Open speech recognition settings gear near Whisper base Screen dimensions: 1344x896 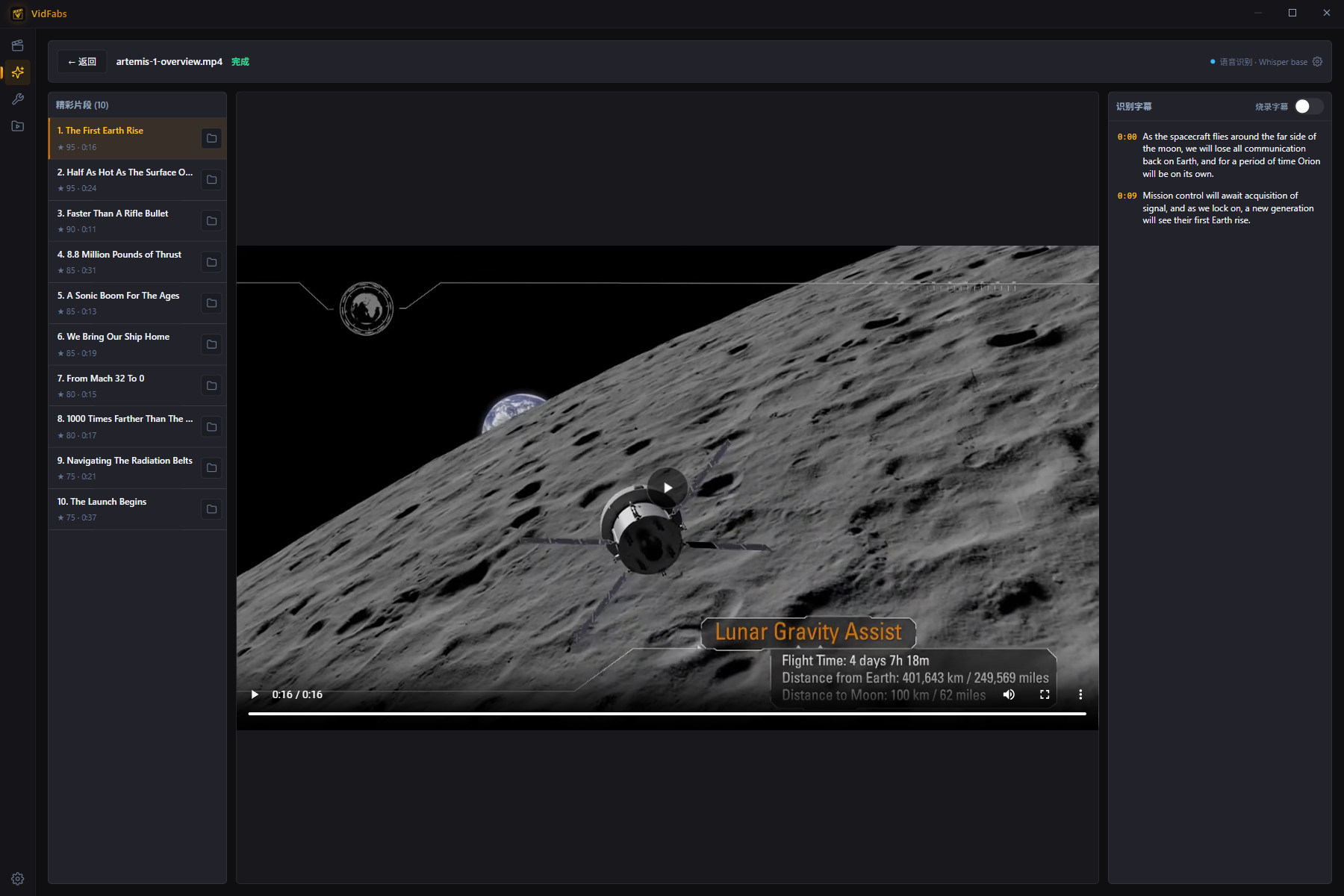[1317, 62]
